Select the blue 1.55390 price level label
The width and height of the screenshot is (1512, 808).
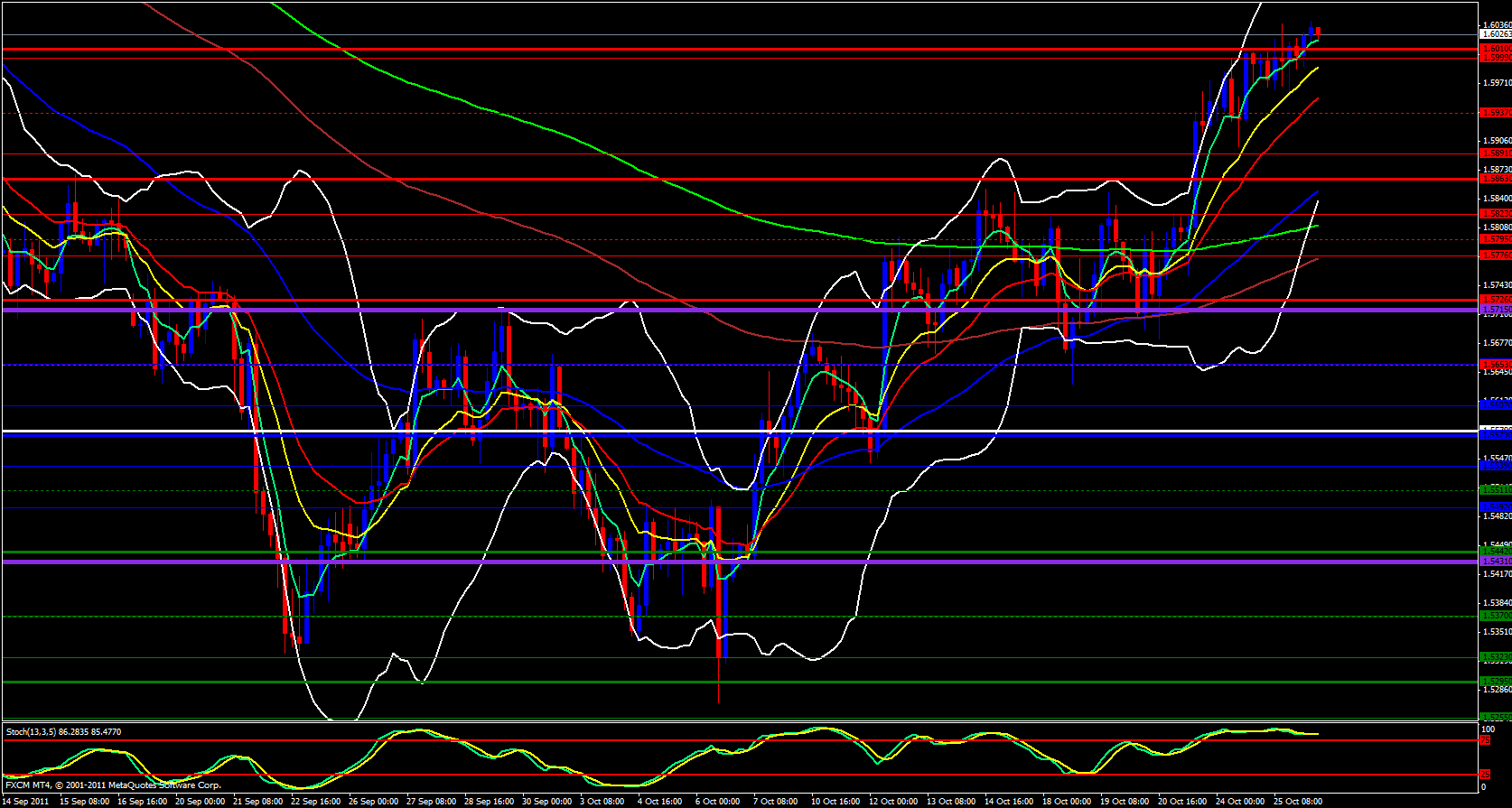(x=1495, y=467)
